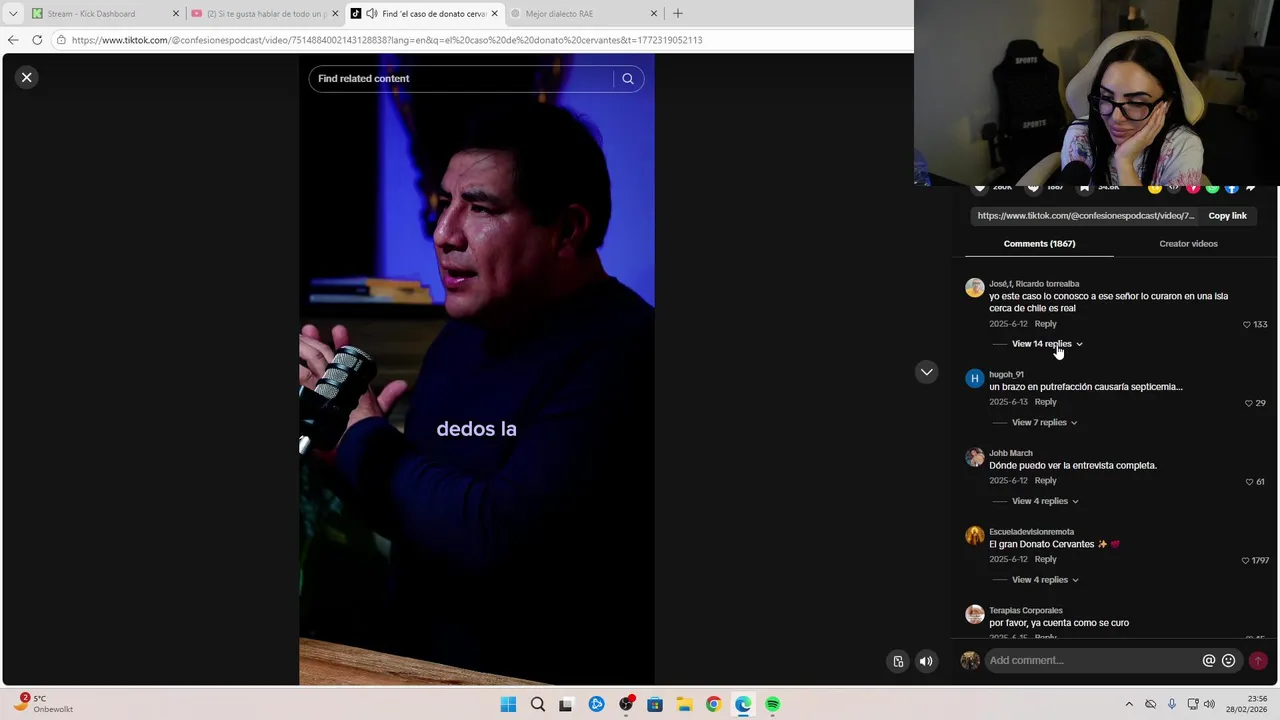The image size is (1280, 720).
Task: Click the @ mention icon in comment box
Action: coord(1209,660)
